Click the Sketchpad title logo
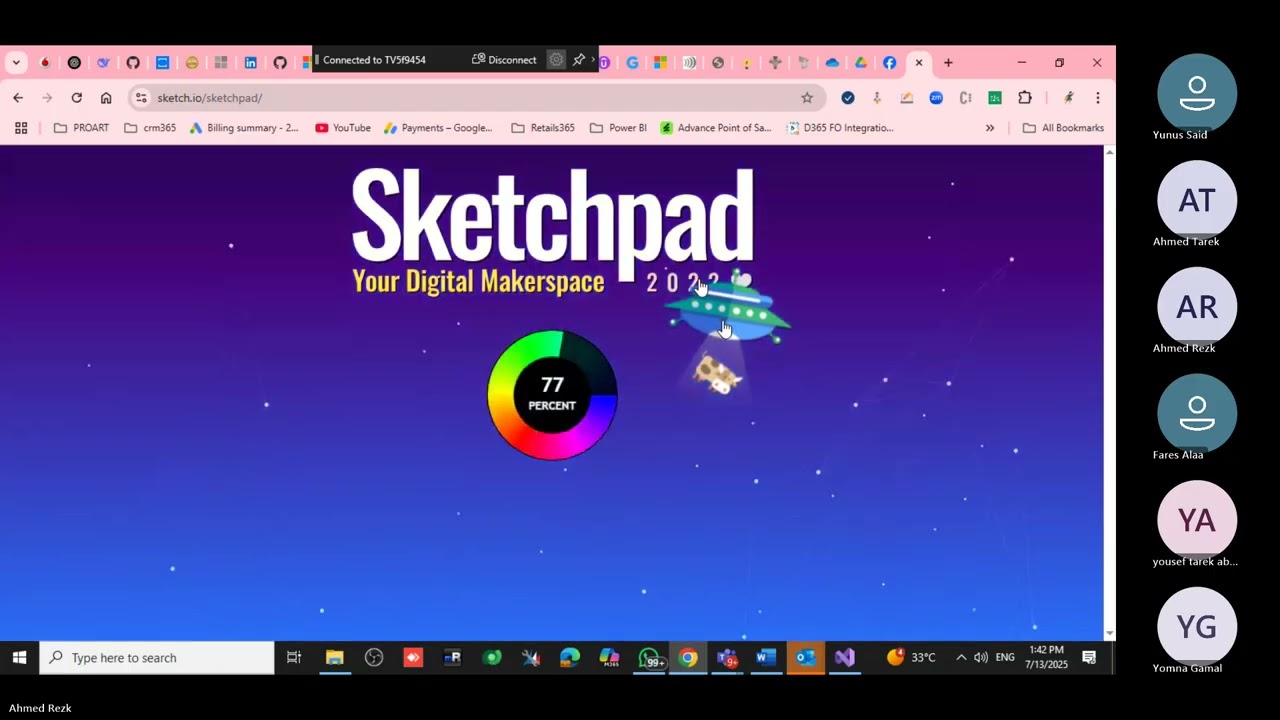Image resolution: width=1280 pixels, height=720 pixels. click(x=552, y=225)
